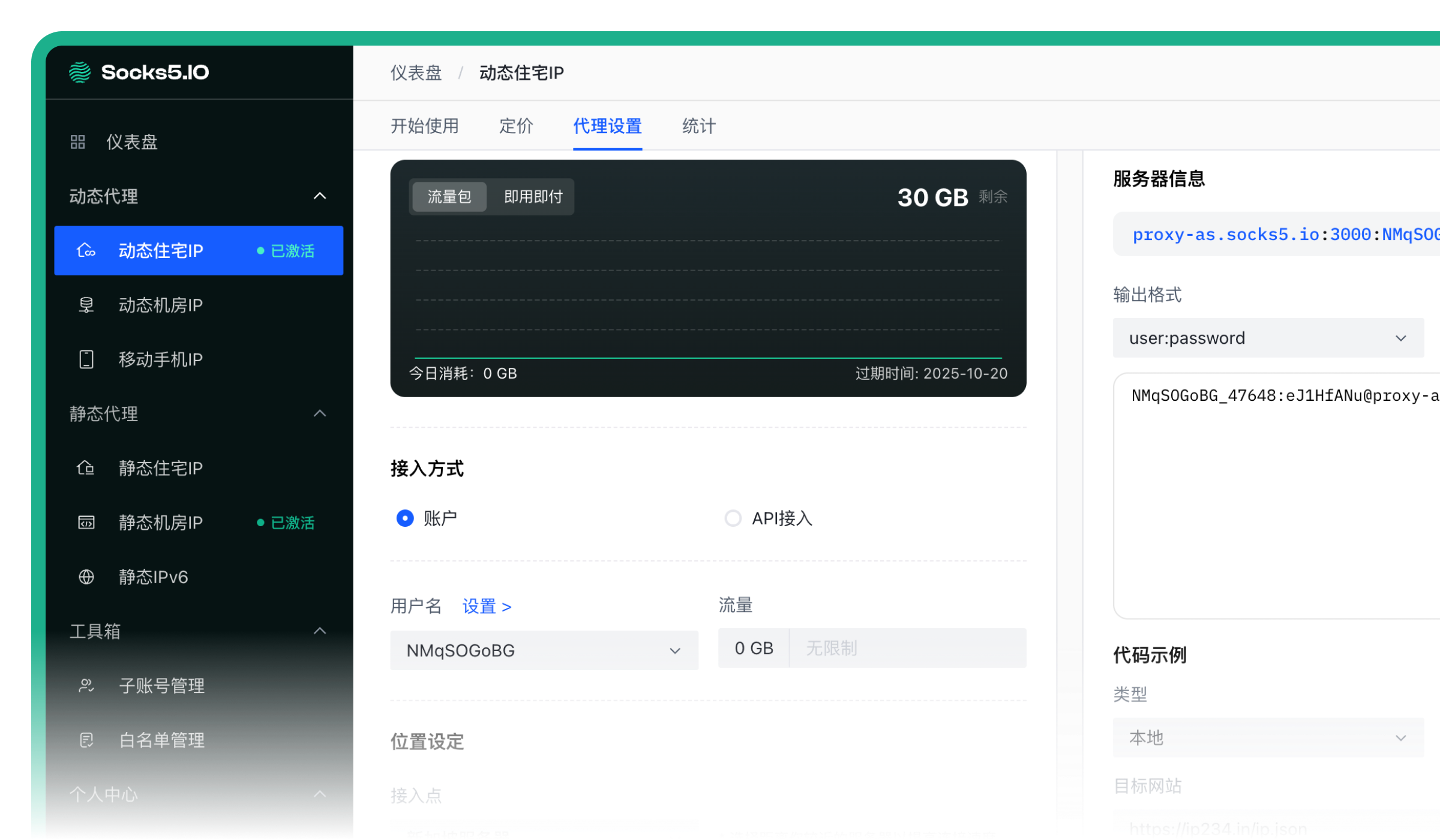Click 仪表盘 in the breadcrumb

(x=416, y=73)
